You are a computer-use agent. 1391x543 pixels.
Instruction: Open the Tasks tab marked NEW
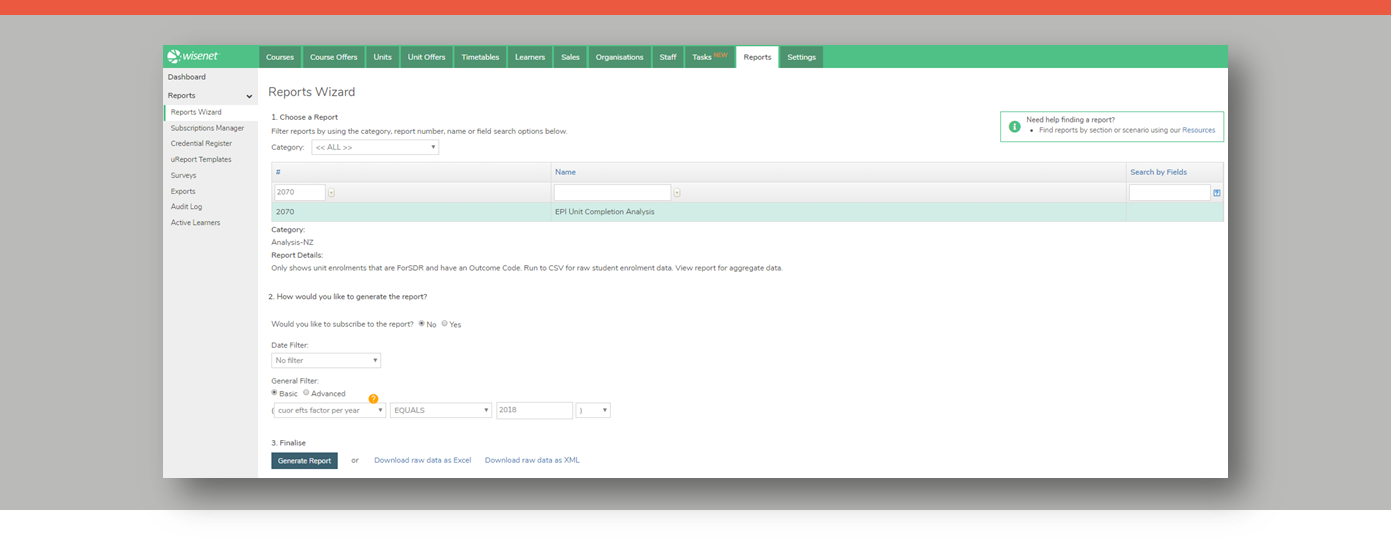point(710,57)
